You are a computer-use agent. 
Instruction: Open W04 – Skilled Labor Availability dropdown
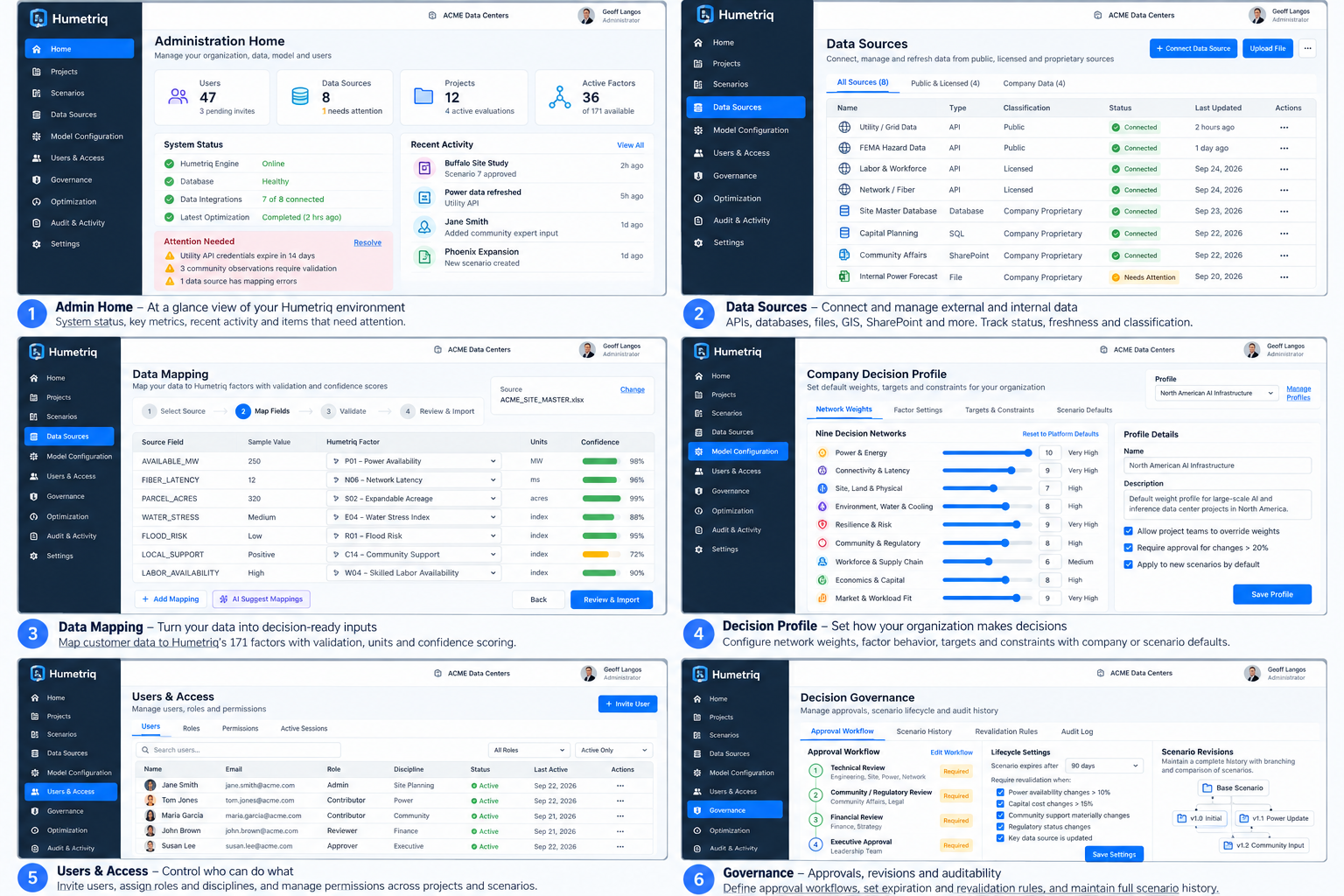pos(414,573)
